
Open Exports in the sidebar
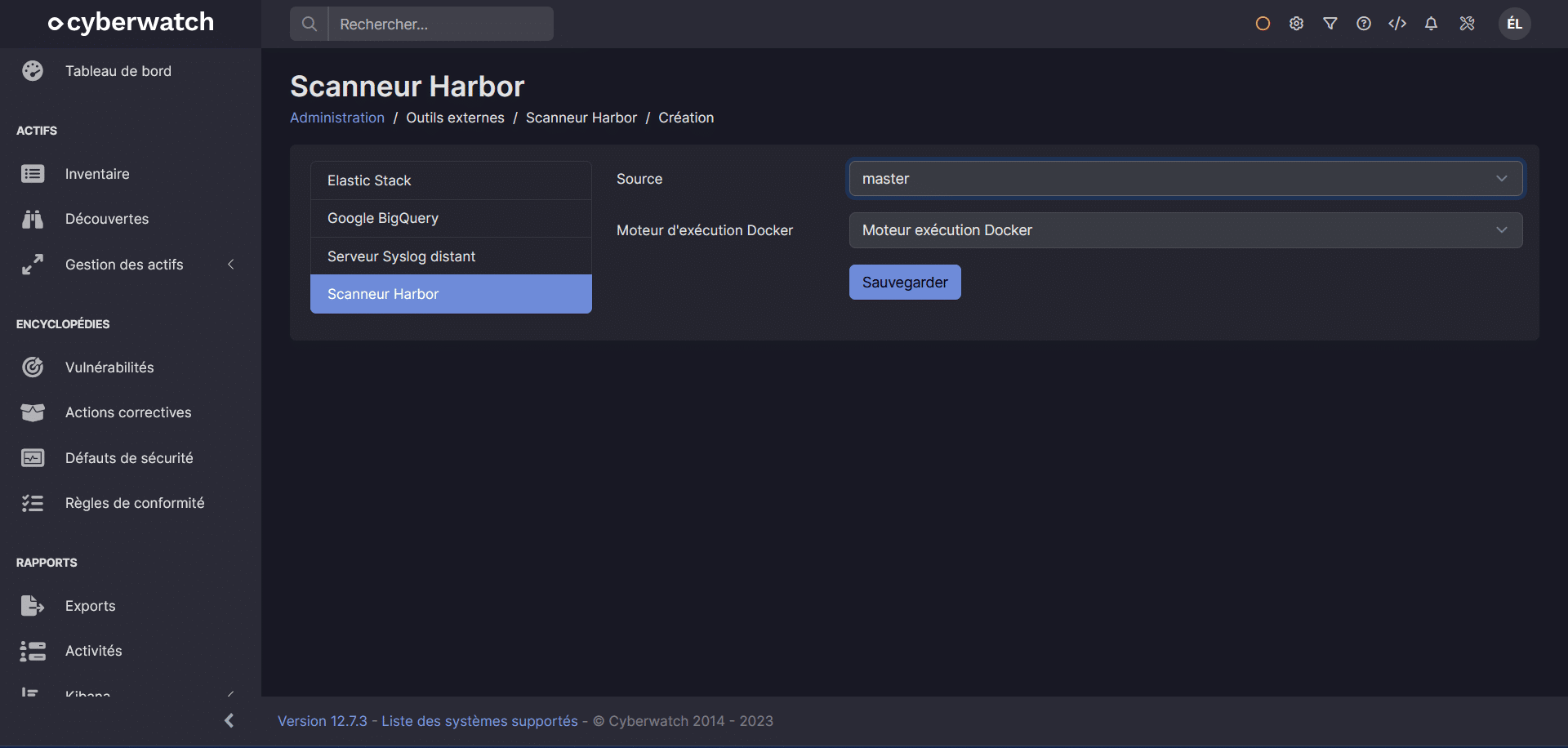(91, 606)
